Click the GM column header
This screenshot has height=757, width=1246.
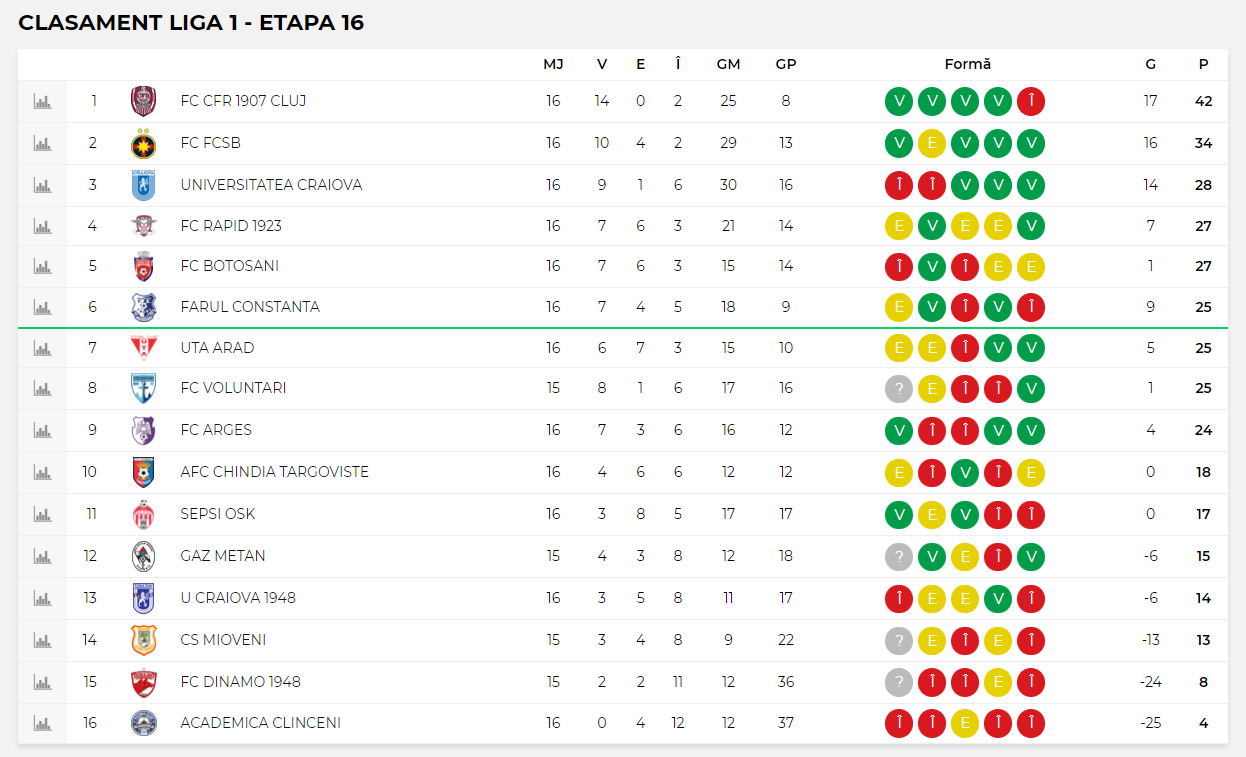728,64
